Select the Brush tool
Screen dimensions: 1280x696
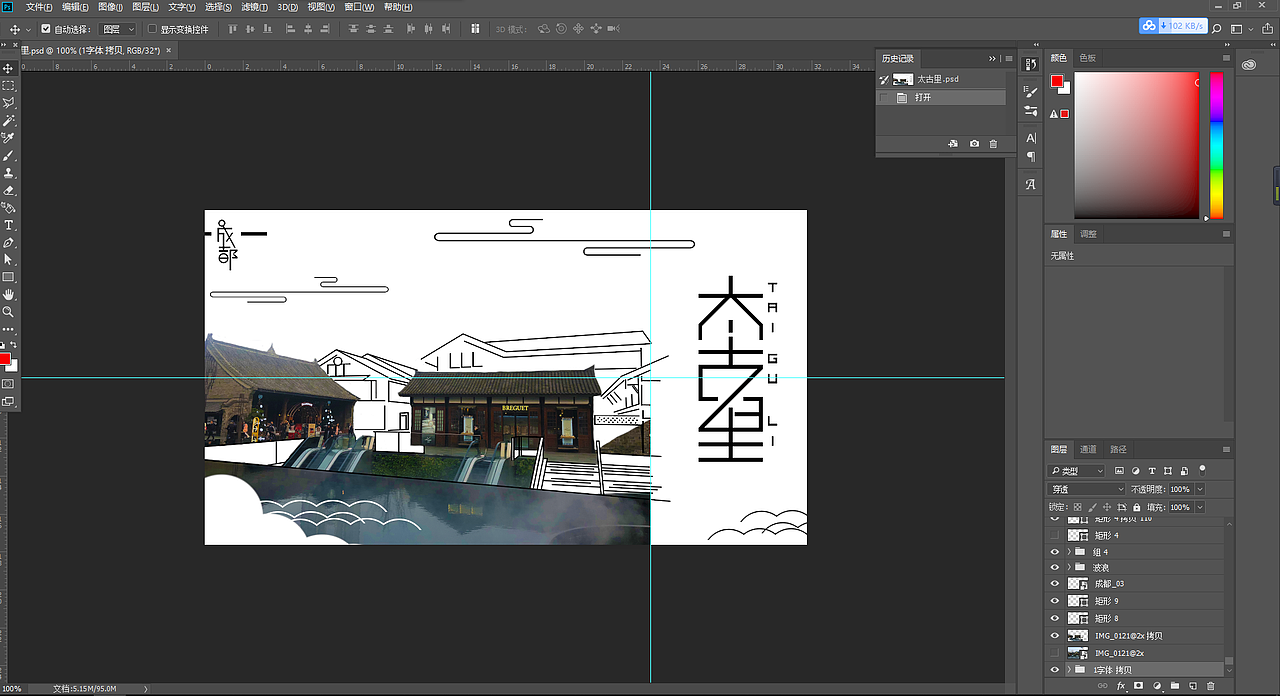(9, 155)
